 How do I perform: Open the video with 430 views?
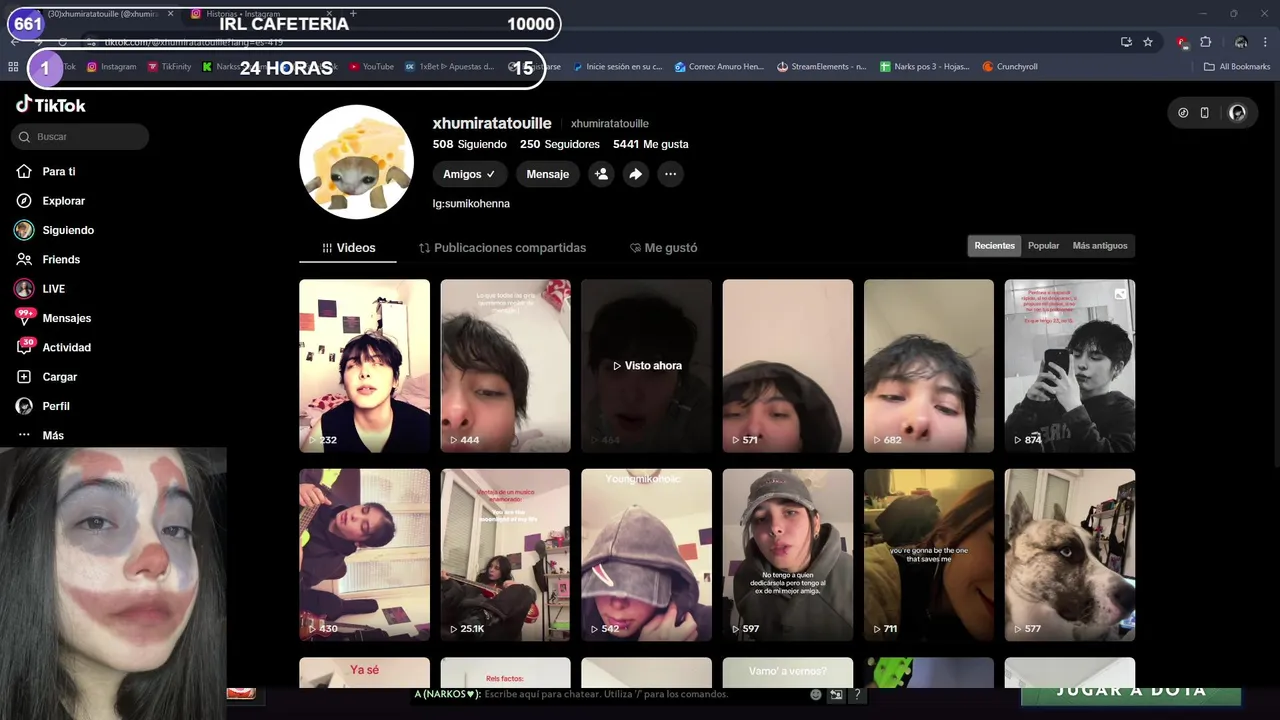point(364,555)
